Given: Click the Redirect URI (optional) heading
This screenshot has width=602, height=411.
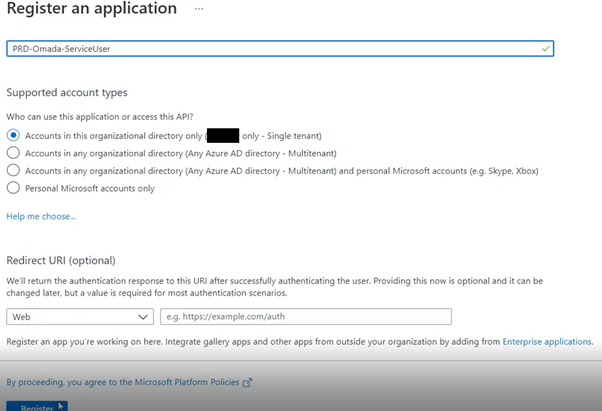Looking at the screenshot, I should (61, 261).
